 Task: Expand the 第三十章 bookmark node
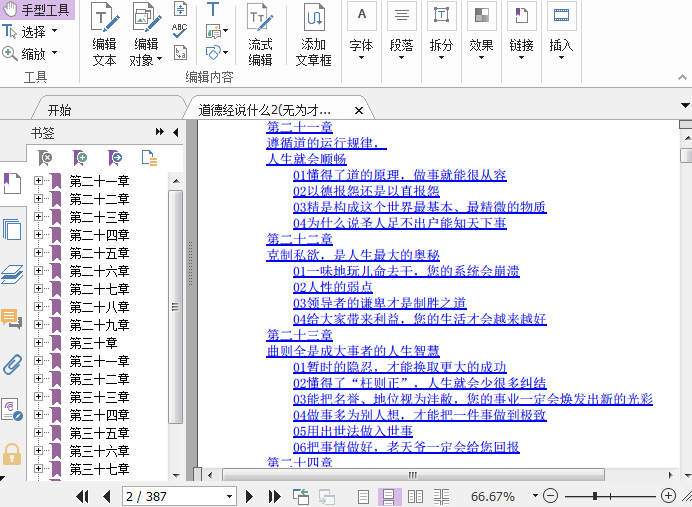coord(38,342)
